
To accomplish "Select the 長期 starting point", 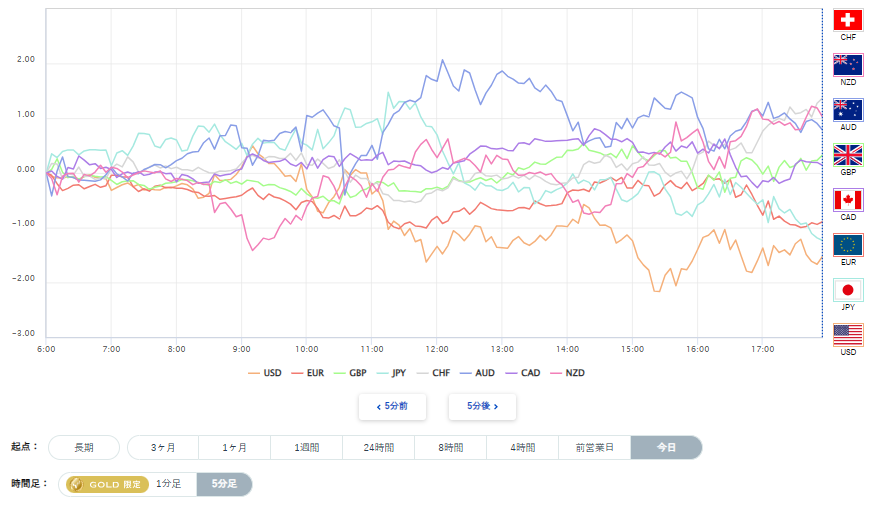I will coord(84,447).
